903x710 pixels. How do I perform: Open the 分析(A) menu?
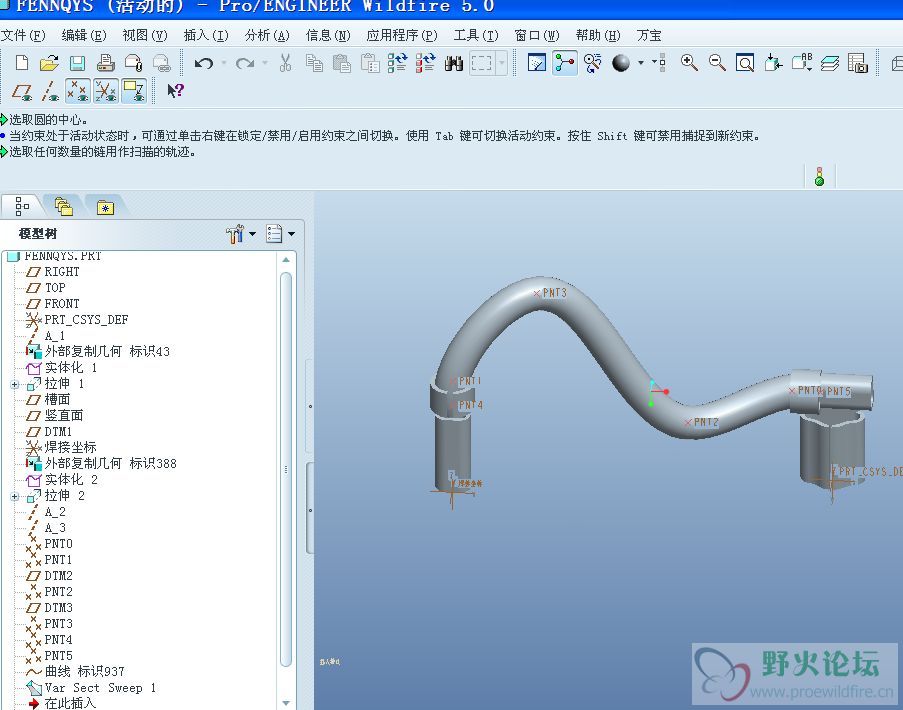point(267,36)
